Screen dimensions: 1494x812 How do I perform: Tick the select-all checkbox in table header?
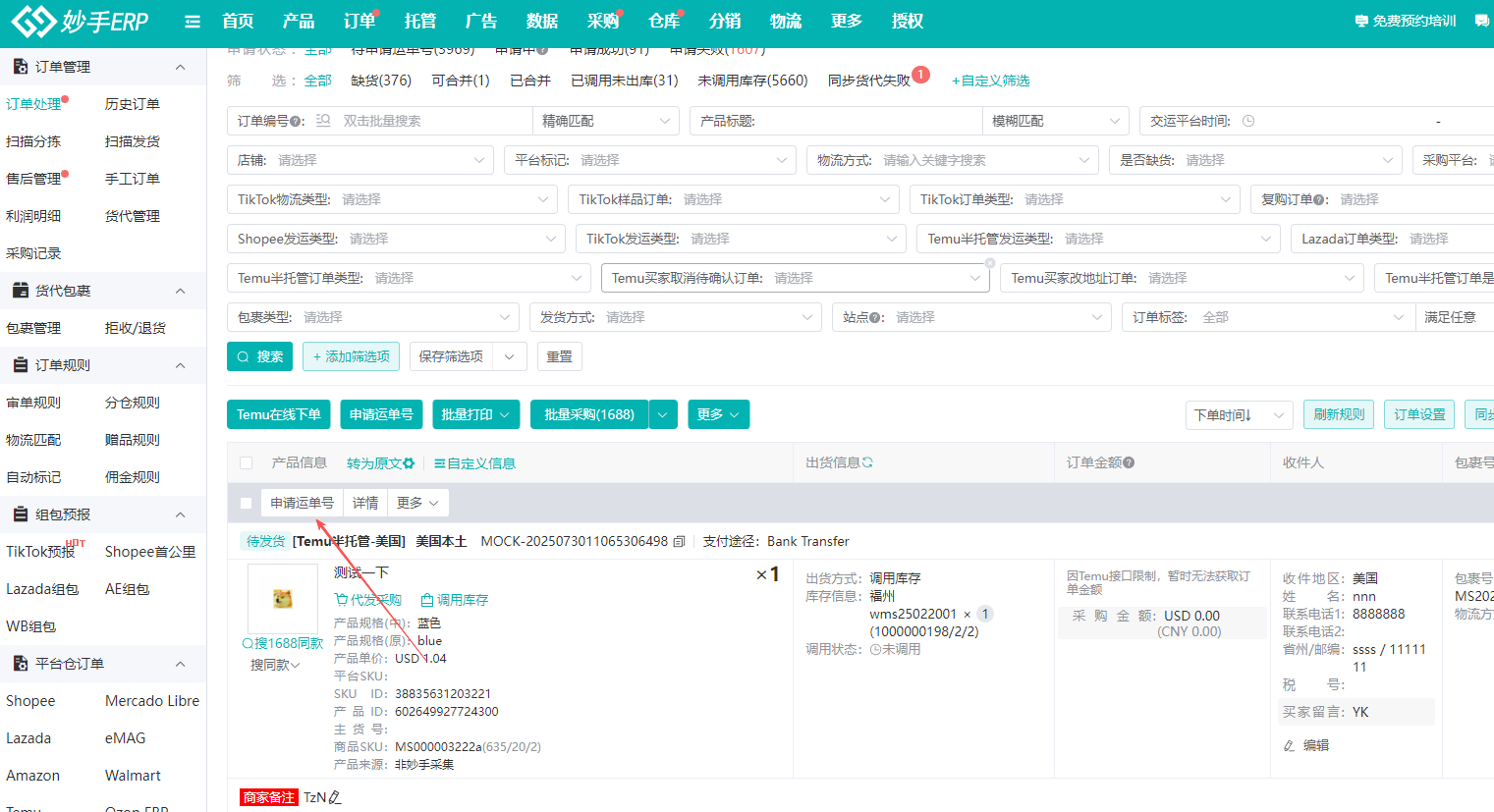(247, 463)
